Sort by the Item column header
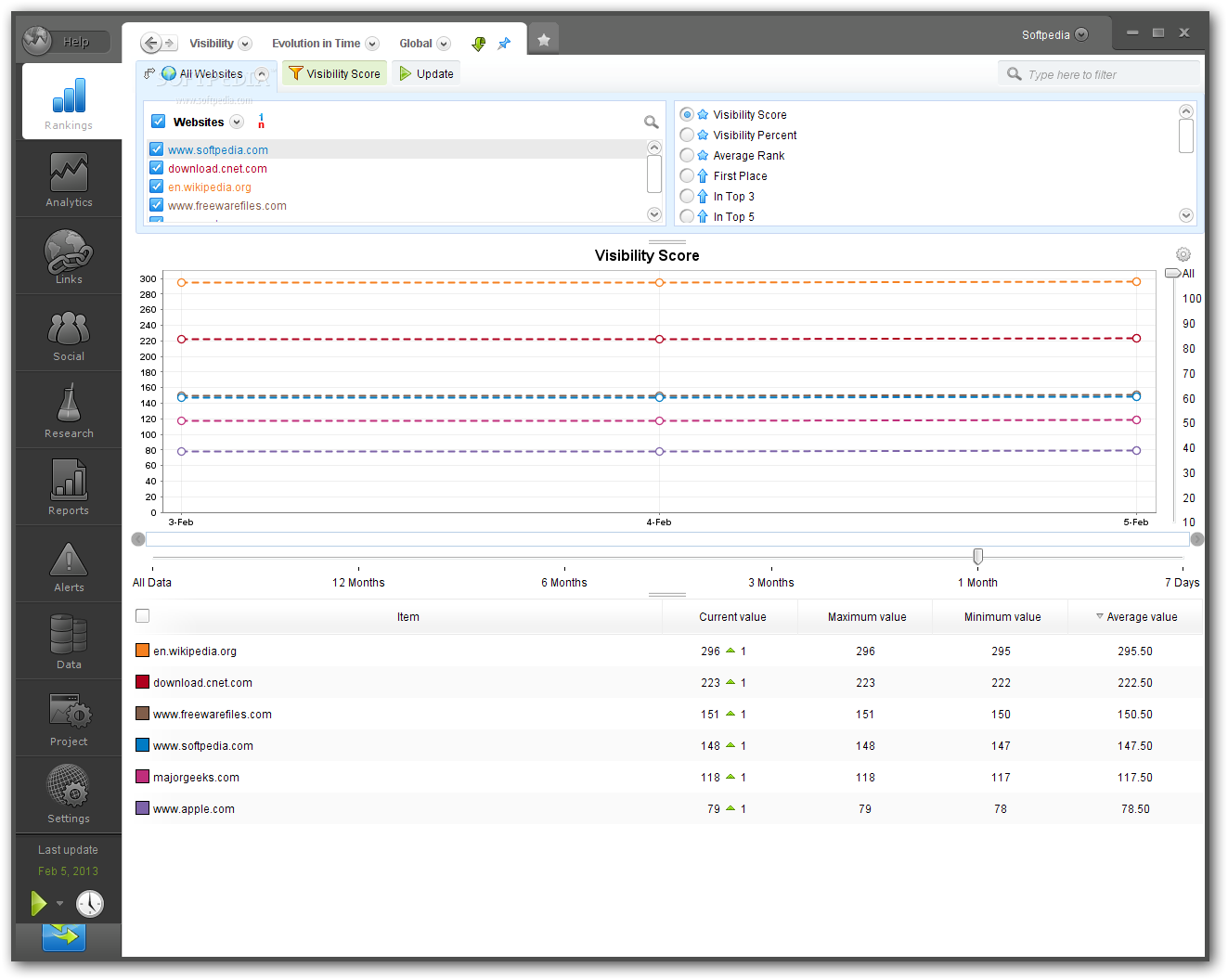1228x980 pixels. [408, 617]
